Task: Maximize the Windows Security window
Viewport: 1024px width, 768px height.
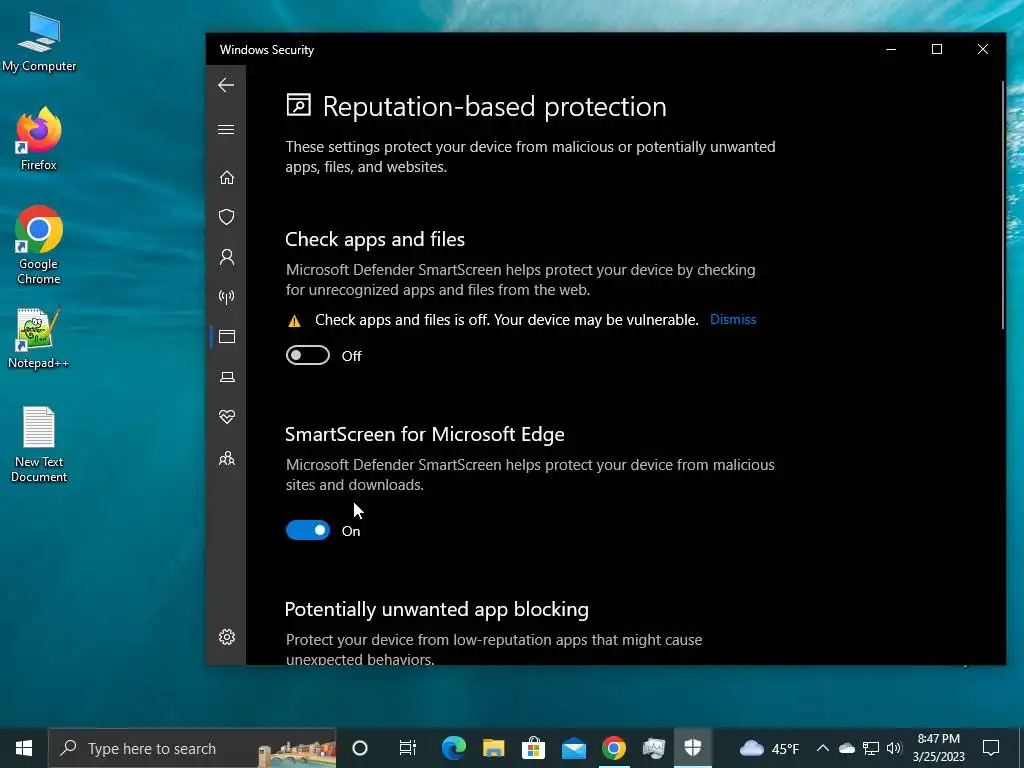Action: pos(936,50)
